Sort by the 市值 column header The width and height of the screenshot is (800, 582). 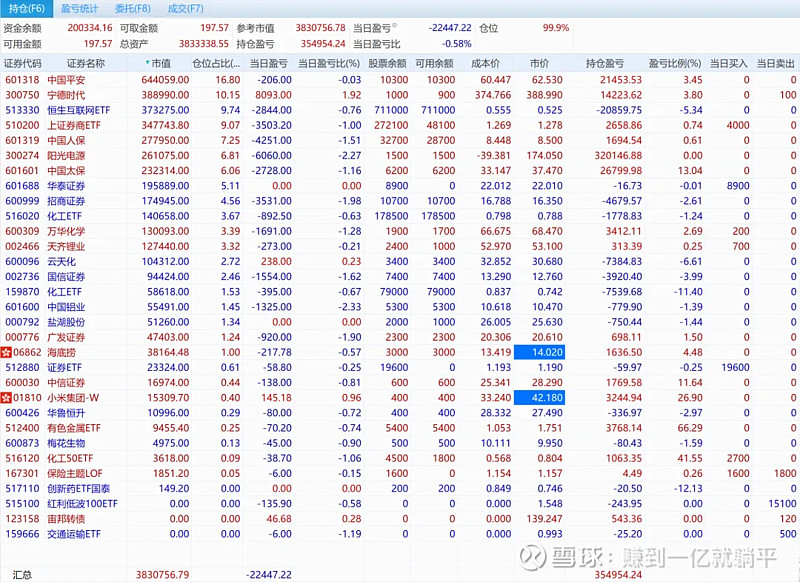click(x=161, y=64)
